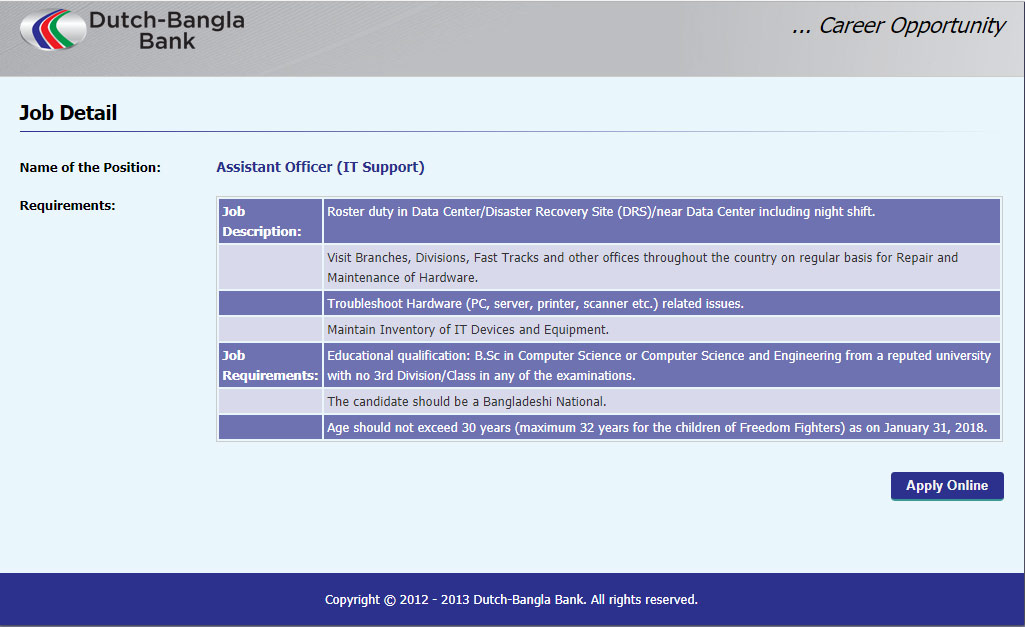
Task: Click the Apply Online button
Action: (x=947, y=486)
